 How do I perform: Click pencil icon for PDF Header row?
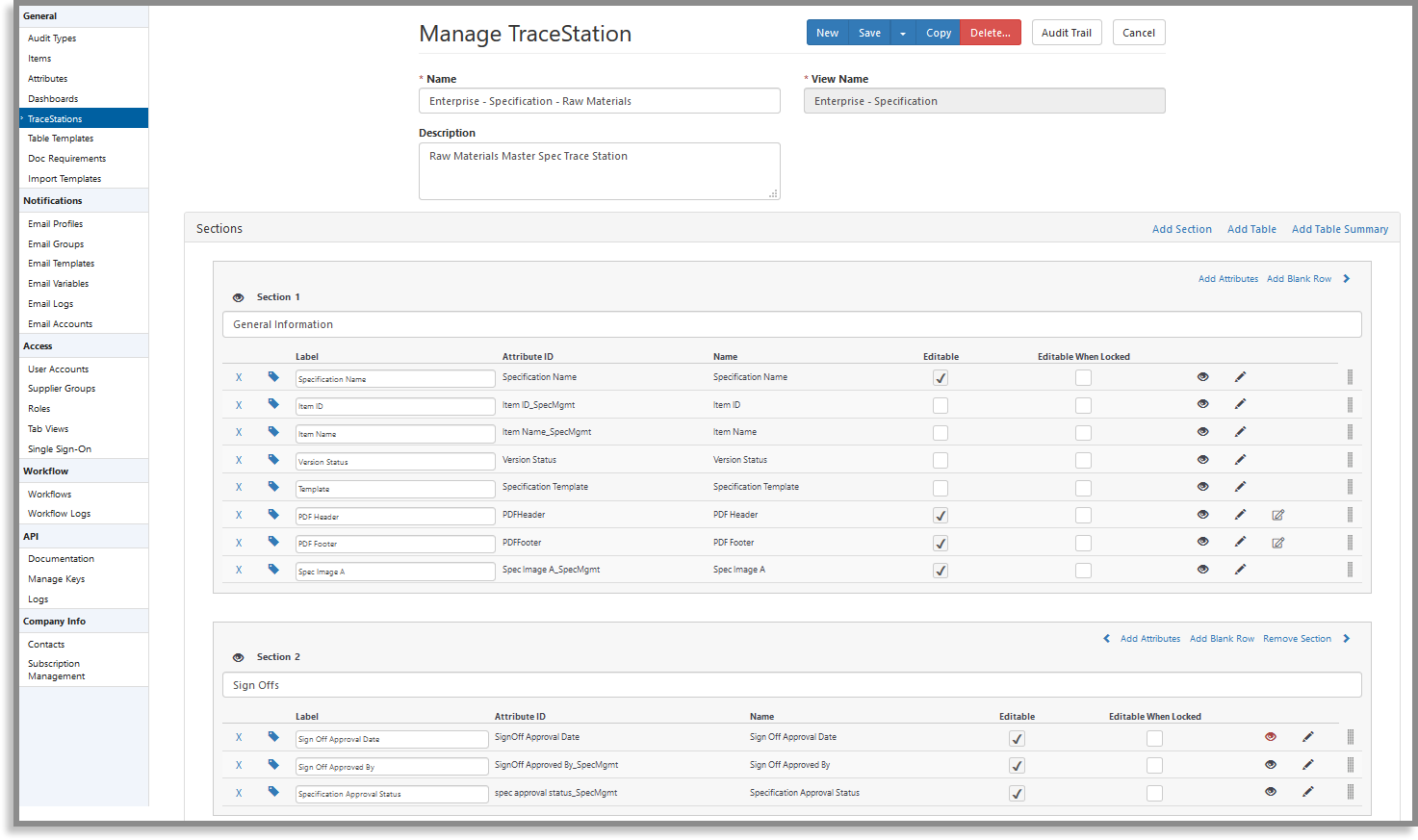click(x=1240, y=515)
